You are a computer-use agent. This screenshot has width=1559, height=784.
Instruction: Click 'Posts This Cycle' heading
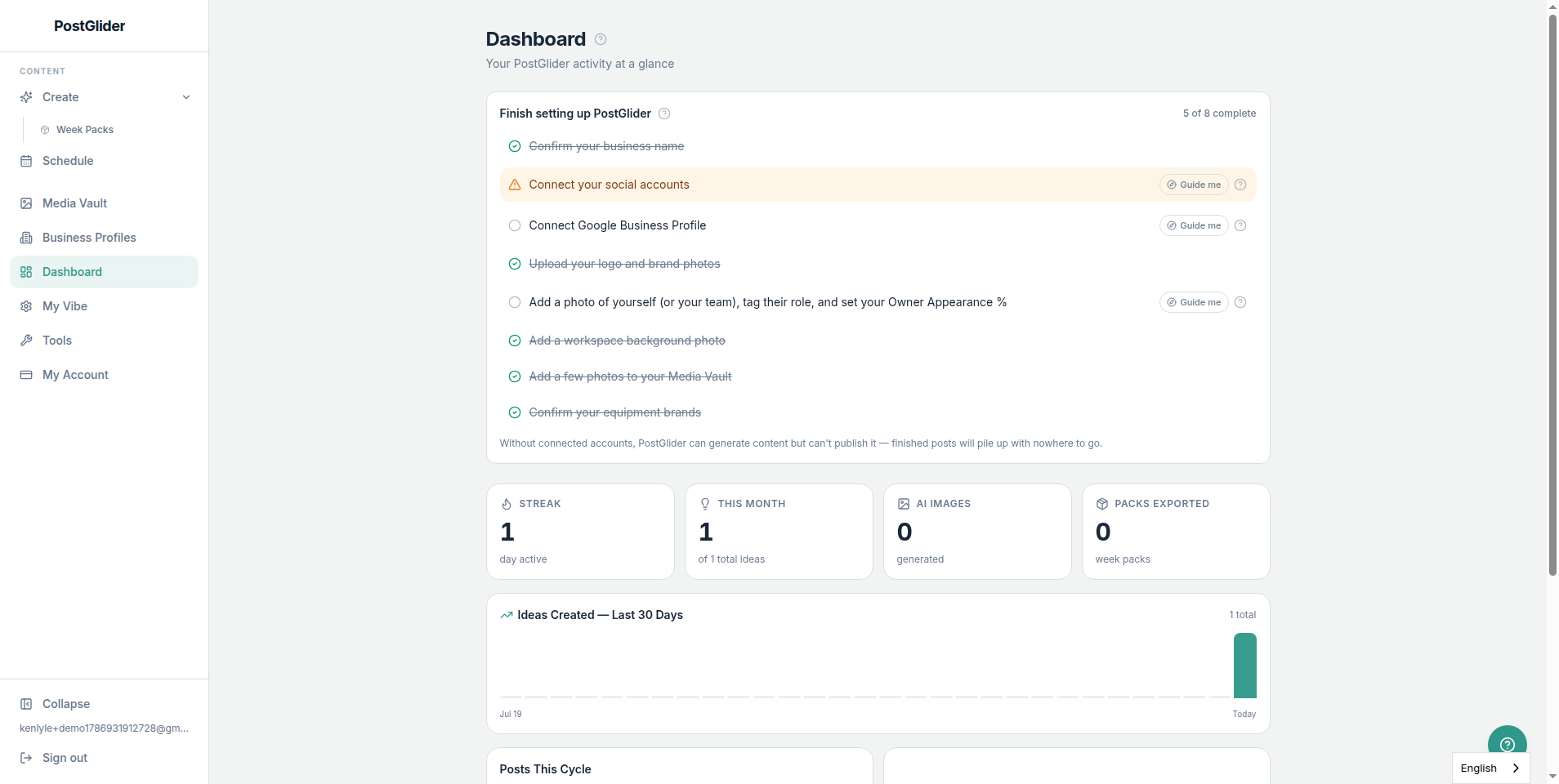click(545, 769)
